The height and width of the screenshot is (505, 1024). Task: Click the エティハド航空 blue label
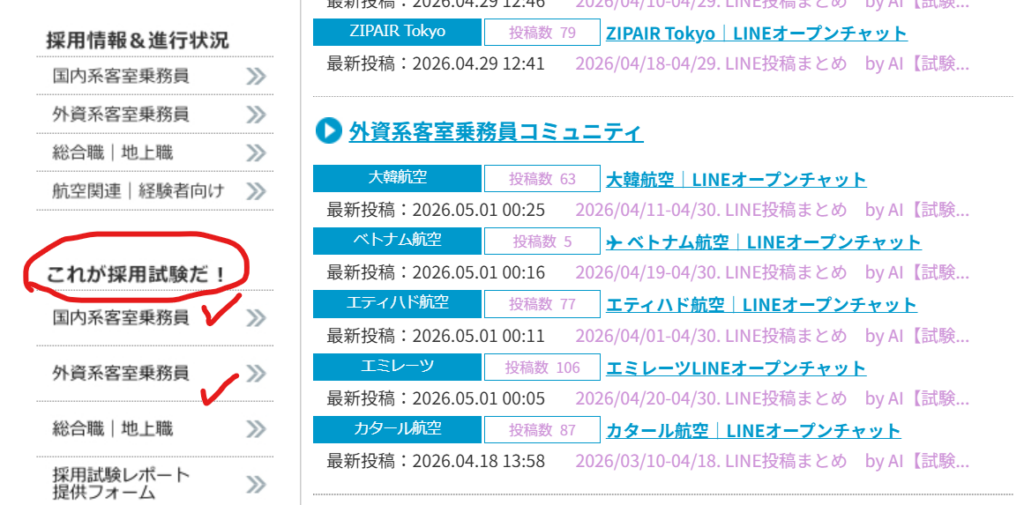click(x=397, y=303)
